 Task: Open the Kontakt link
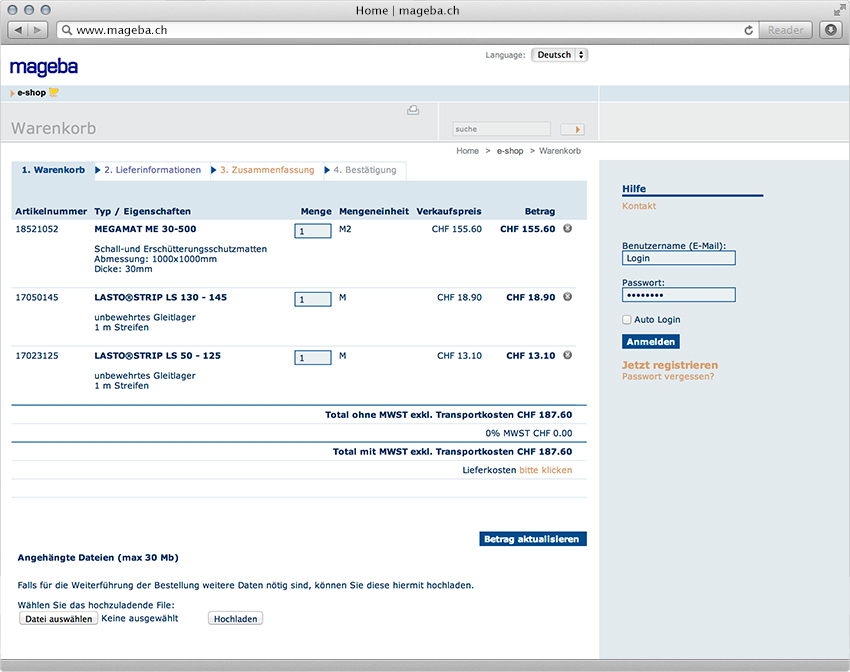[x=639, y=206]
